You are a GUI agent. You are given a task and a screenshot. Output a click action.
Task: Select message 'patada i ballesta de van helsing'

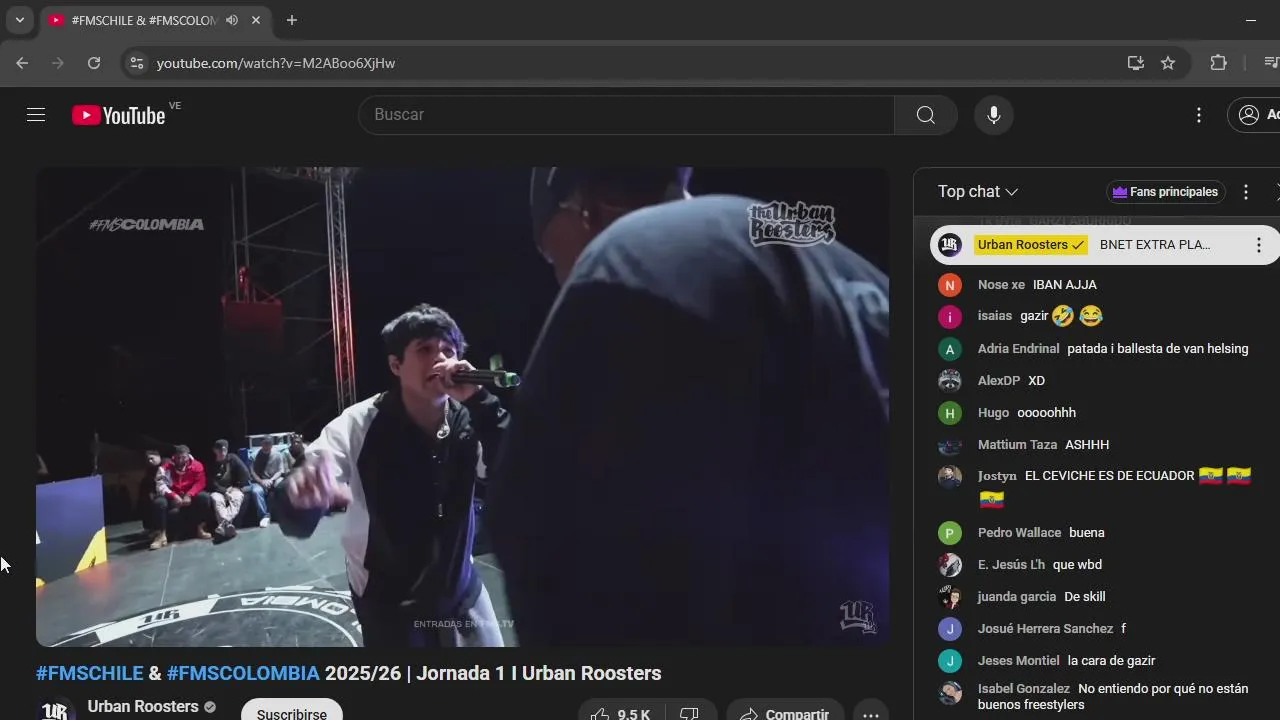[x=1158, y=349]
